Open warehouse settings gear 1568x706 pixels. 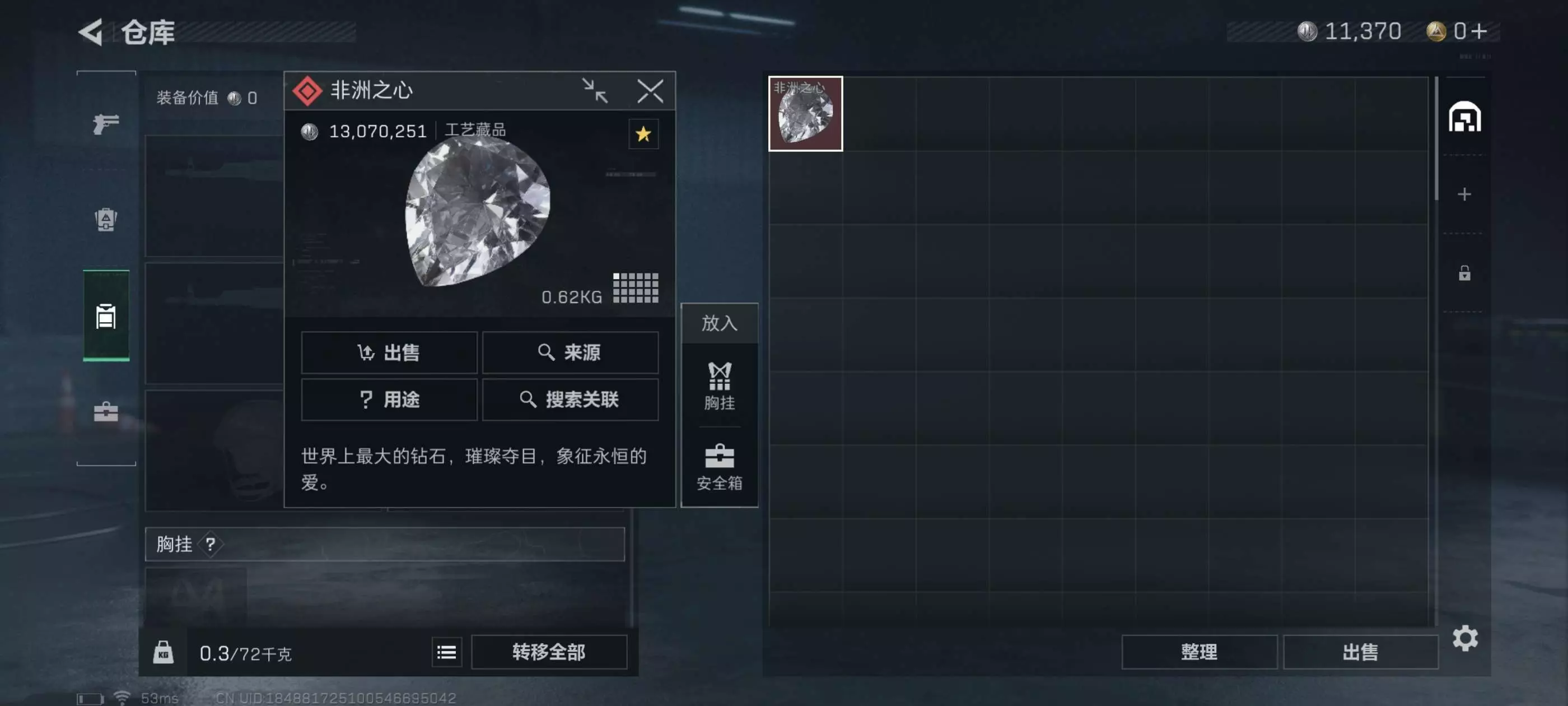[1464, 638]
